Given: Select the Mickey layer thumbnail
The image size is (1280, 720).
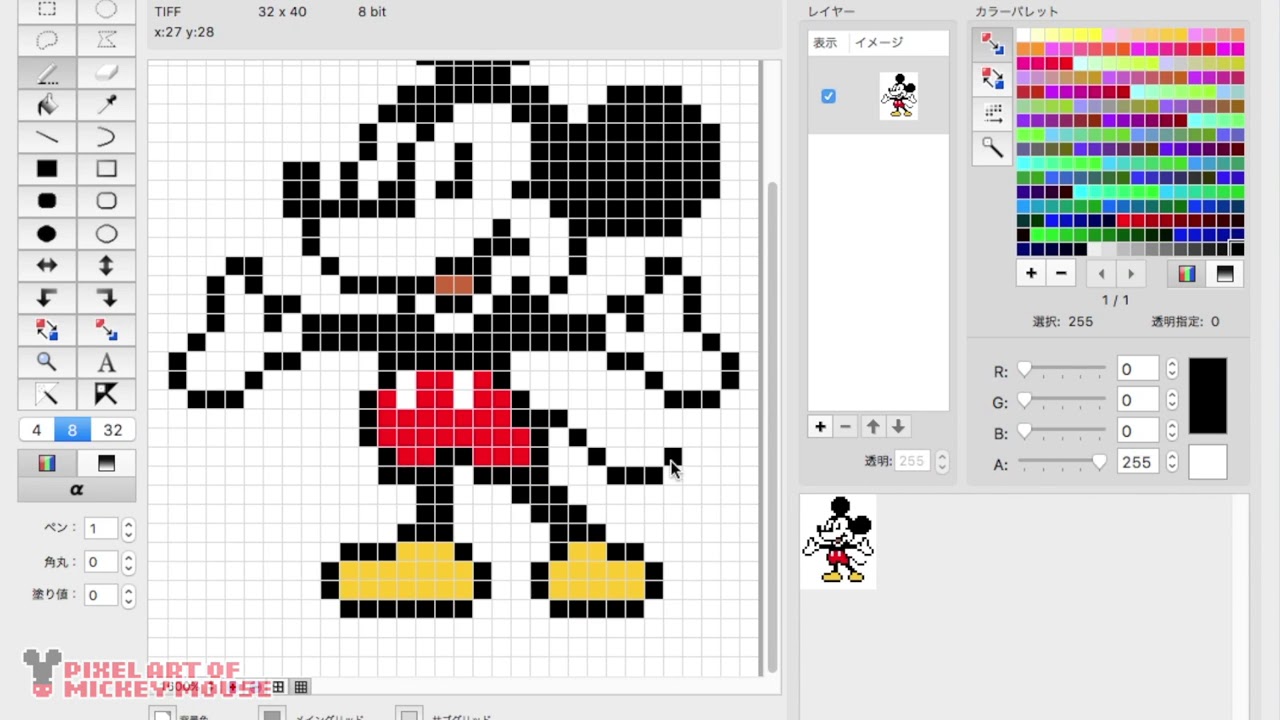Looking at the screenshot, I should [x=898, y=96].
